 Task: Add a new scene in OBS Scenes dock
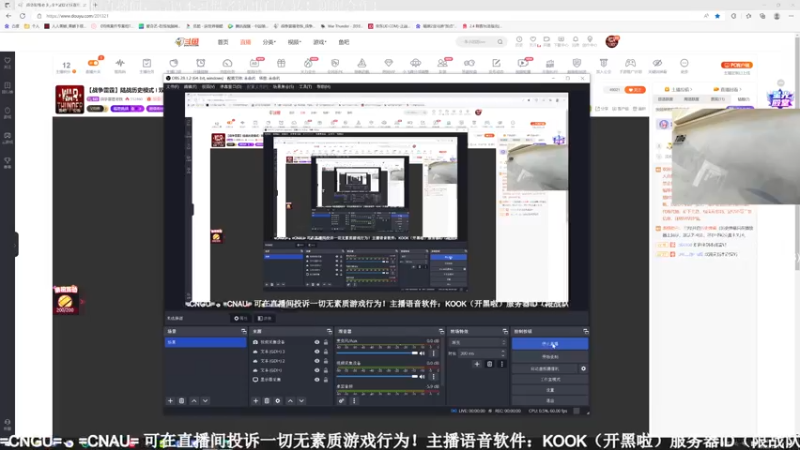click(170, 401)
